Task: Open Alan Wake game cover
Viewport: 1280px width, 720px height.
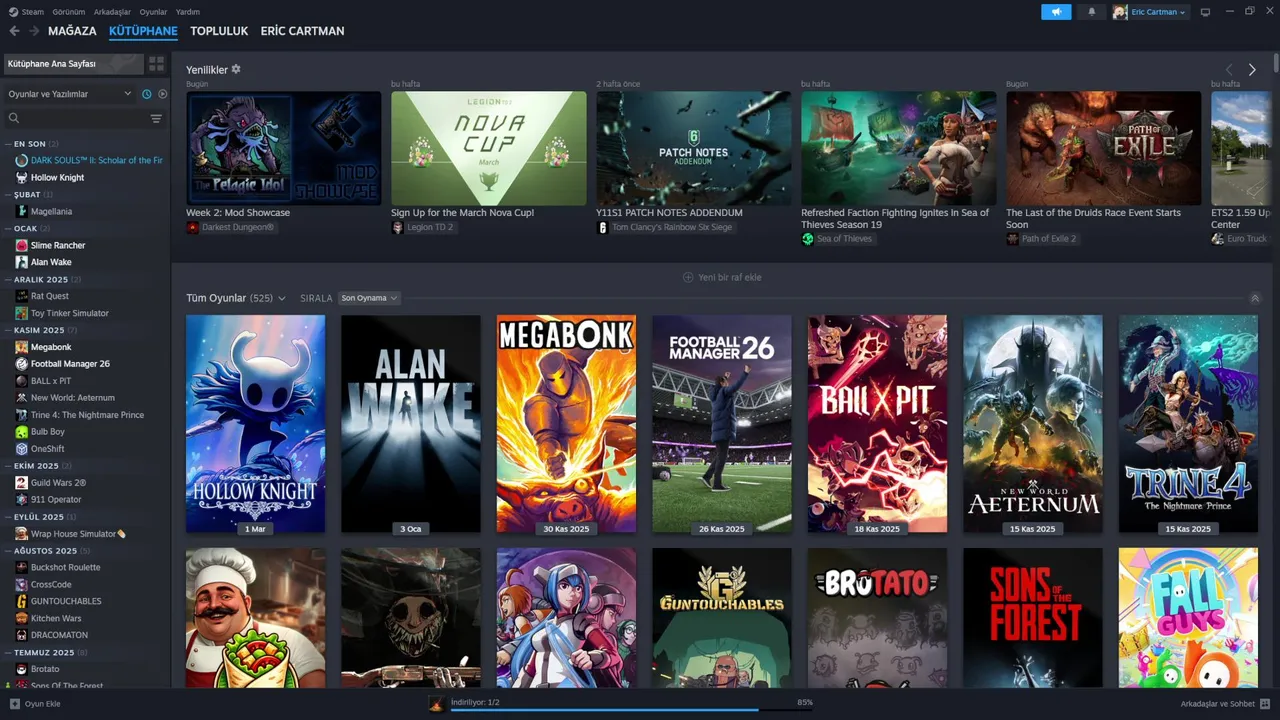Action: 411,424
